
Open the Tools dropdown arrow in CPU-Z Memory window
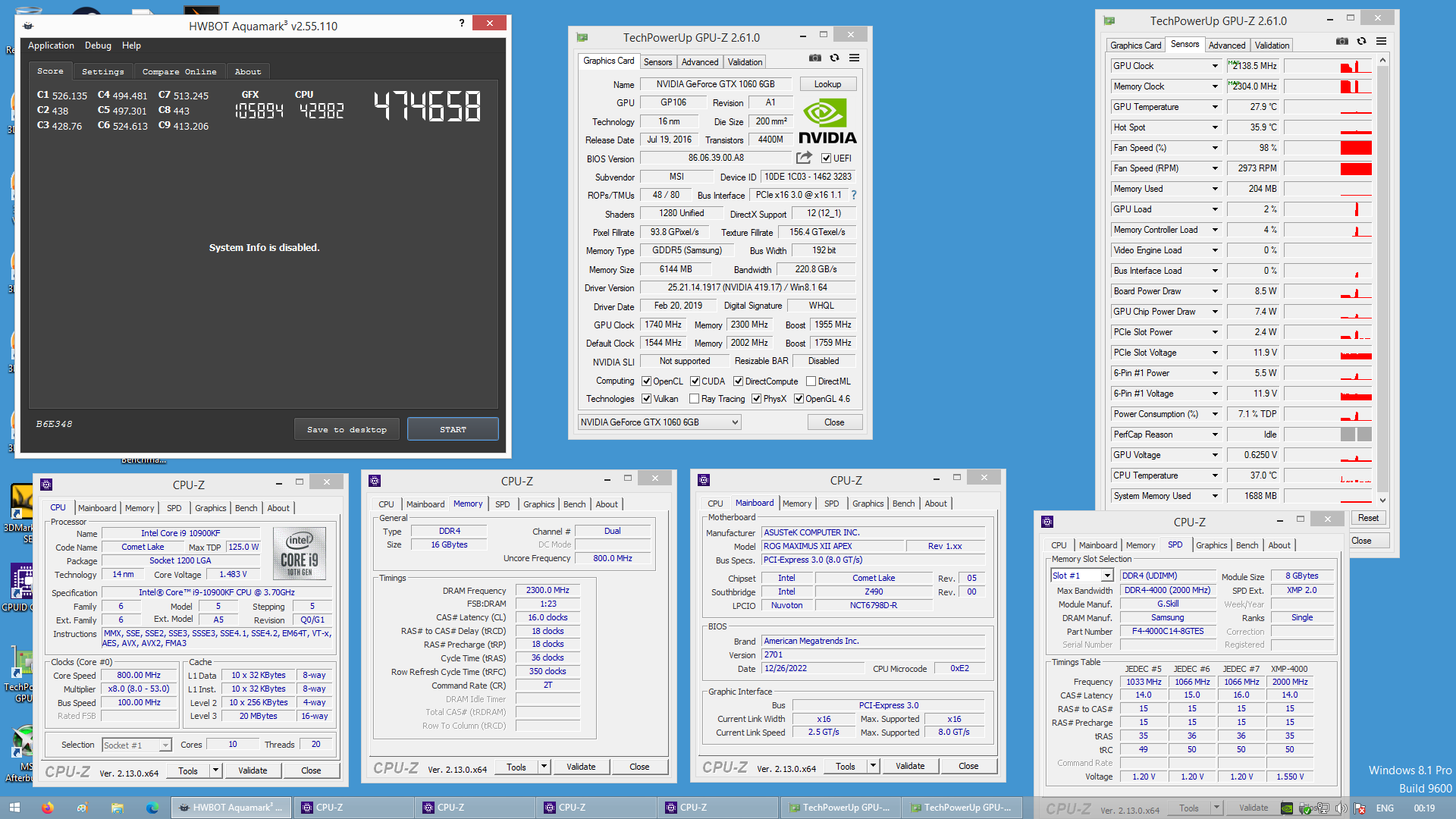tap(544, 767)
